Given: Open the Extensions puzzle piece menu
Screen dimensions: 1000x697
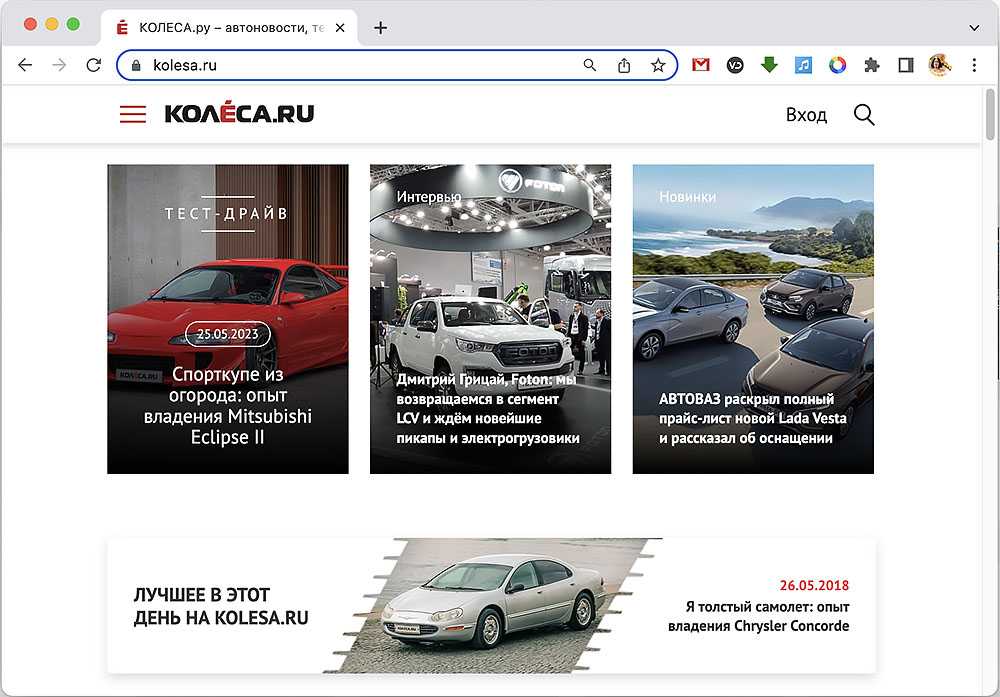Looking at the screenshot, I should tap(872, 65).
